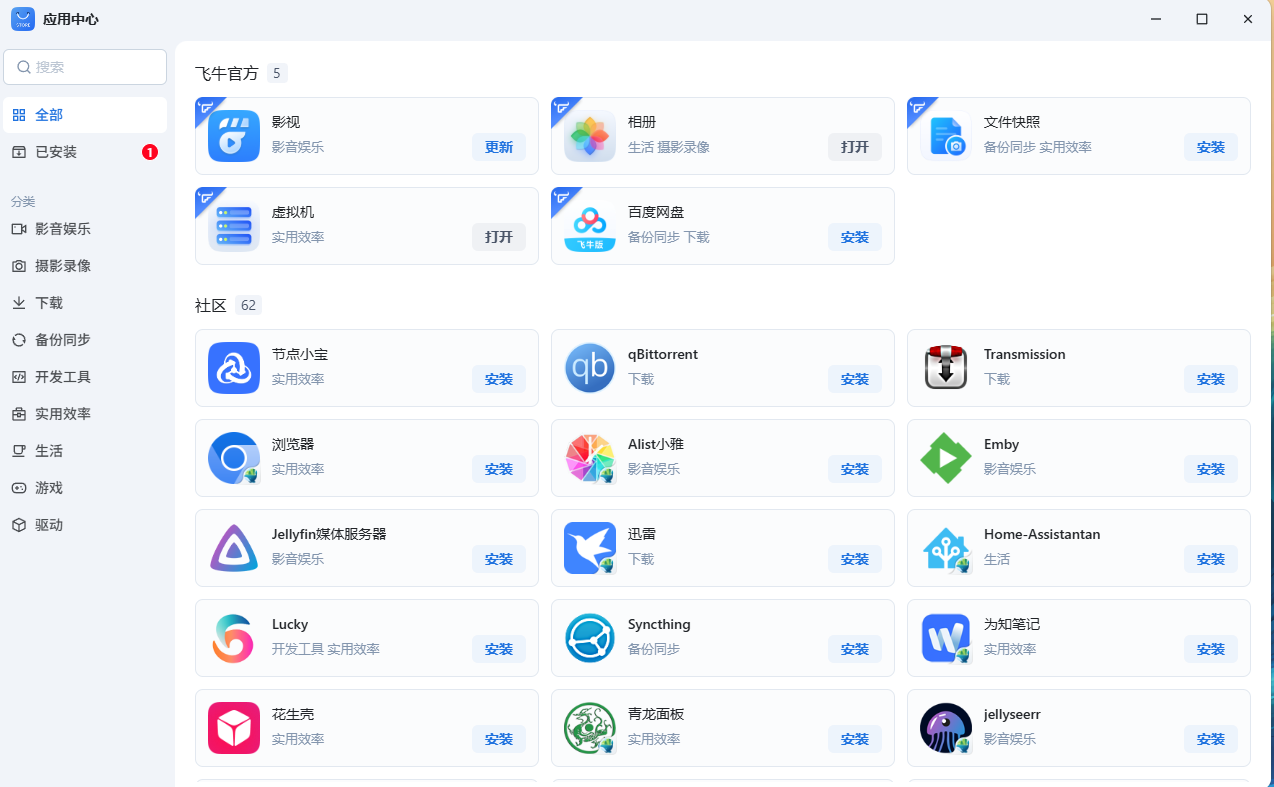Filter by 备份同步 category
This screenshot has height=787, width=1274.
[x=85, y=340]
